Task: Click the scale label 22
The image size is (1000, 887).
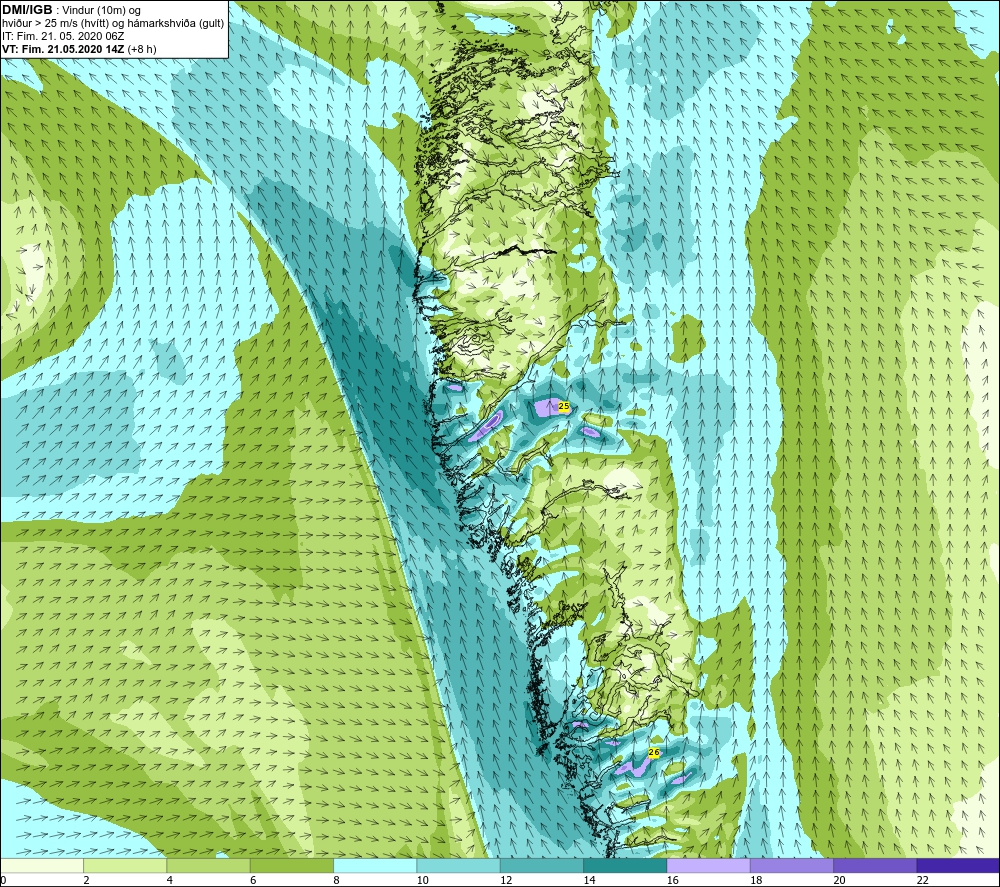Action: pyautogui.click(x=923, y=880)
